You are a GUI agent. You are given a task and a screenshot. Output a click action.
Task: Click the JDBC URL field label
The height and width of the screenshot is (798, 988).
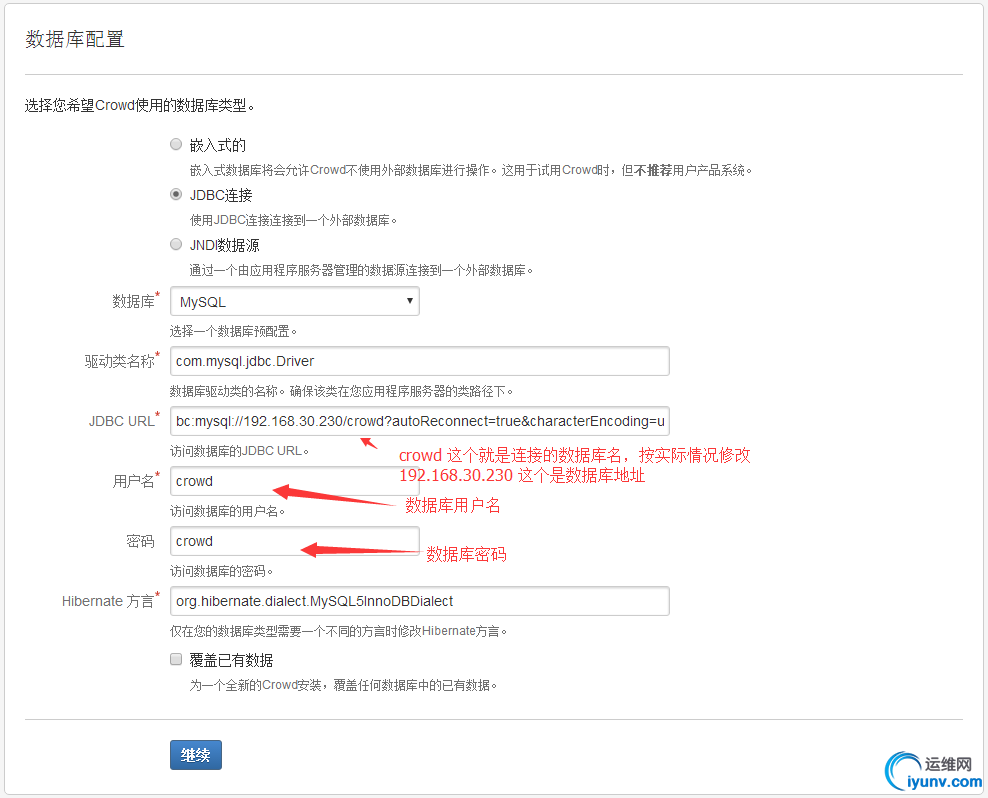click(x=124, y=421)
